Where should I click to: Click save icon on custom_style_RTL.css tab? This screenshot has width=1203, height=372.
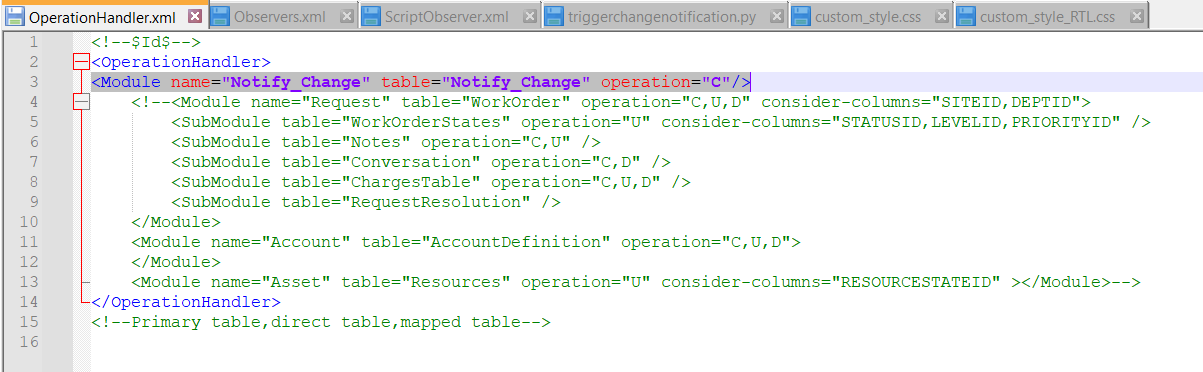coord(966,16)
